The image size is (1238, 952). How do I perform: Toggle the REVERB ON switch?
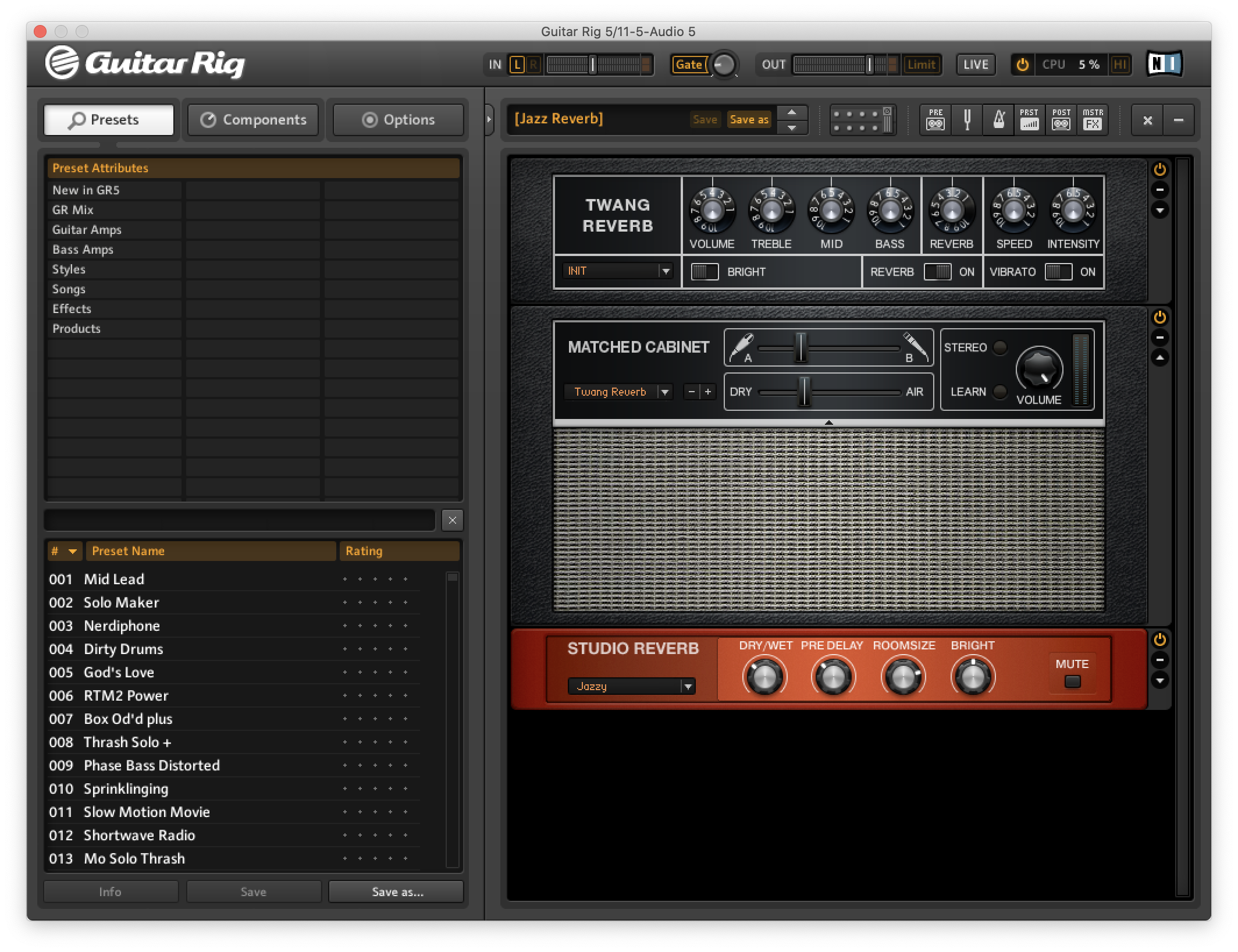click(937, 272)
